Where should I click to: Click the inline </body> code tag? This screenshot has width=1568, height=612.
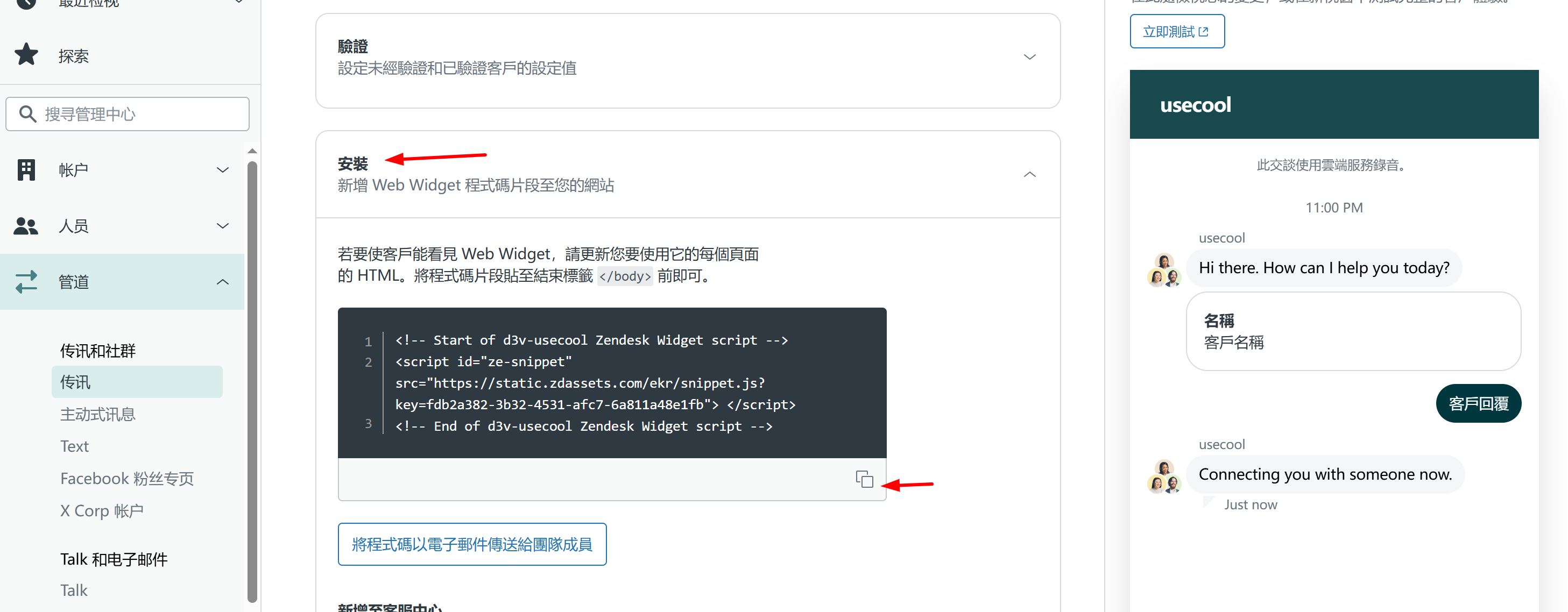(625, 276)
